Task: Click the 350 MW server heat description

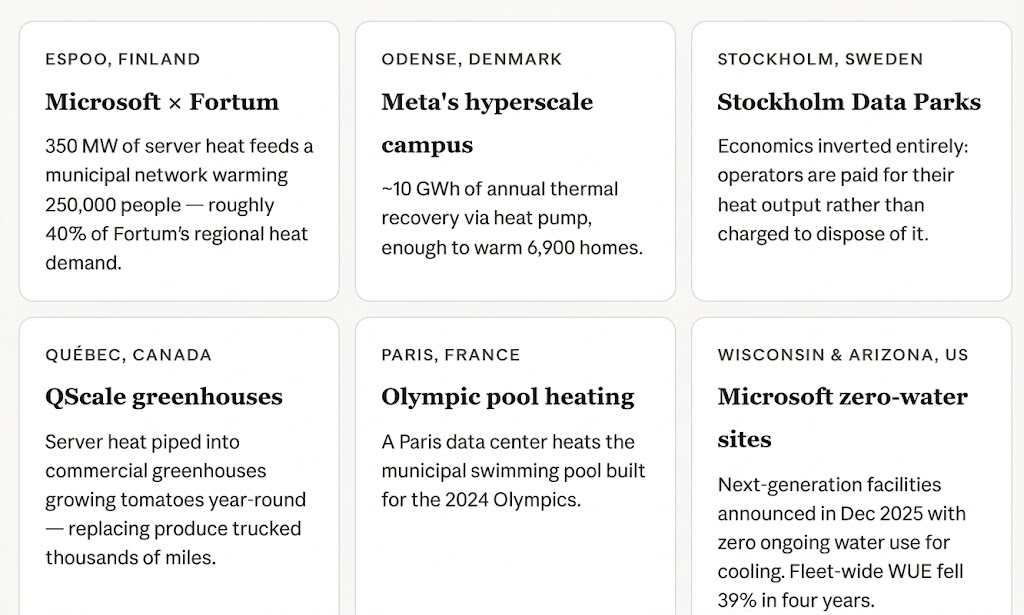Action: coord(179,205)
